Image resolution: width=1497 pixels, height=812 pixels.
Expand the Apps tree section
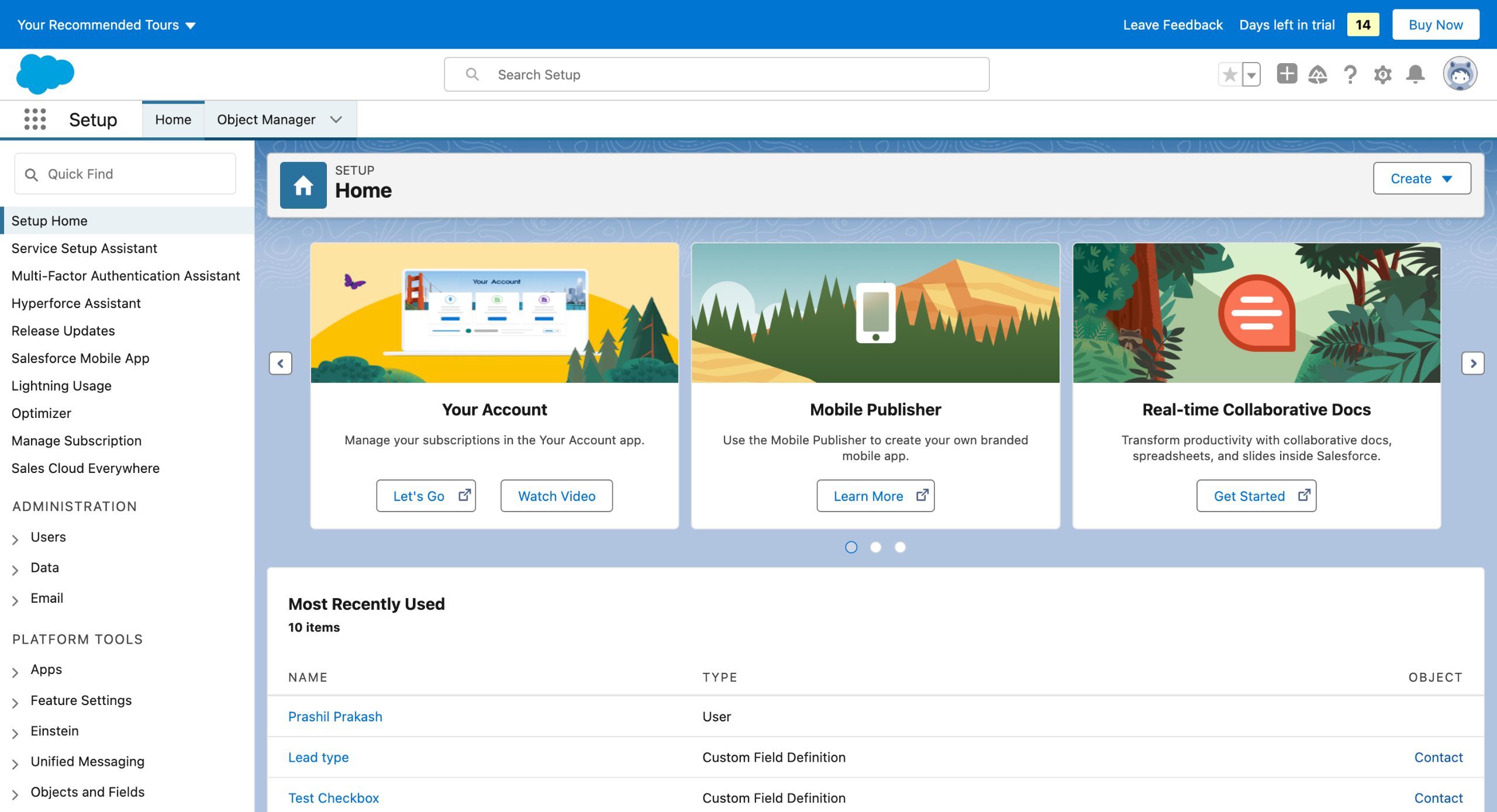pyautogui.click(x=15, y=672)
